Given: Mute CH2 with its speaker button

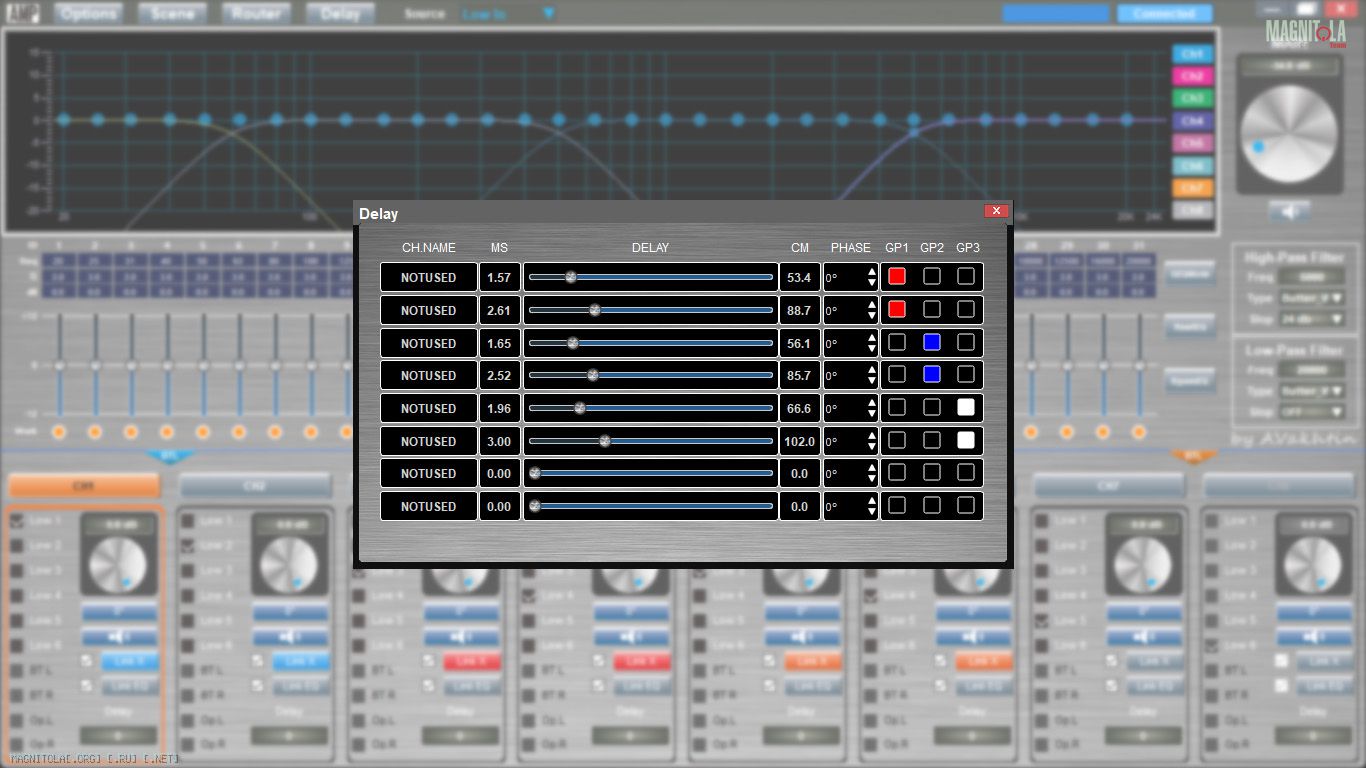Looking at the screenshot, I should tap(290, 637).
